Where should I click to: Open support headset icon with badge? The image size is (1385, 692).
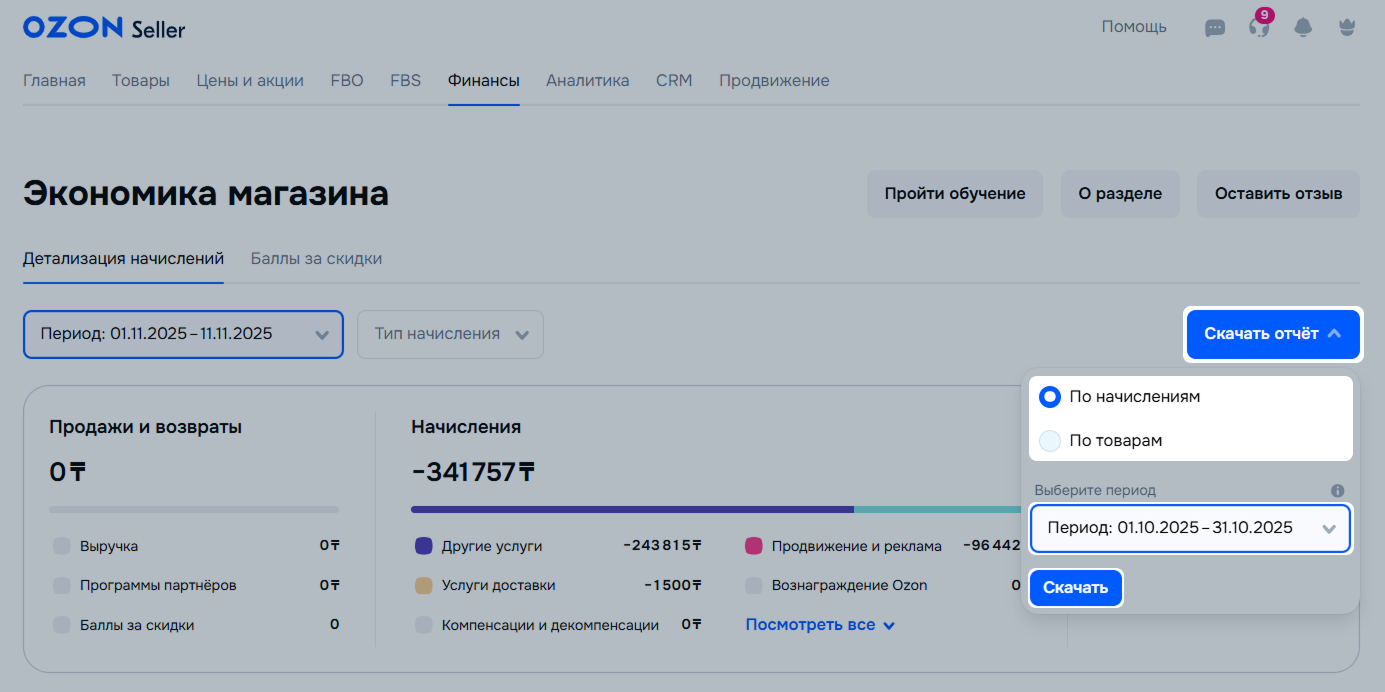(1259, 28)
